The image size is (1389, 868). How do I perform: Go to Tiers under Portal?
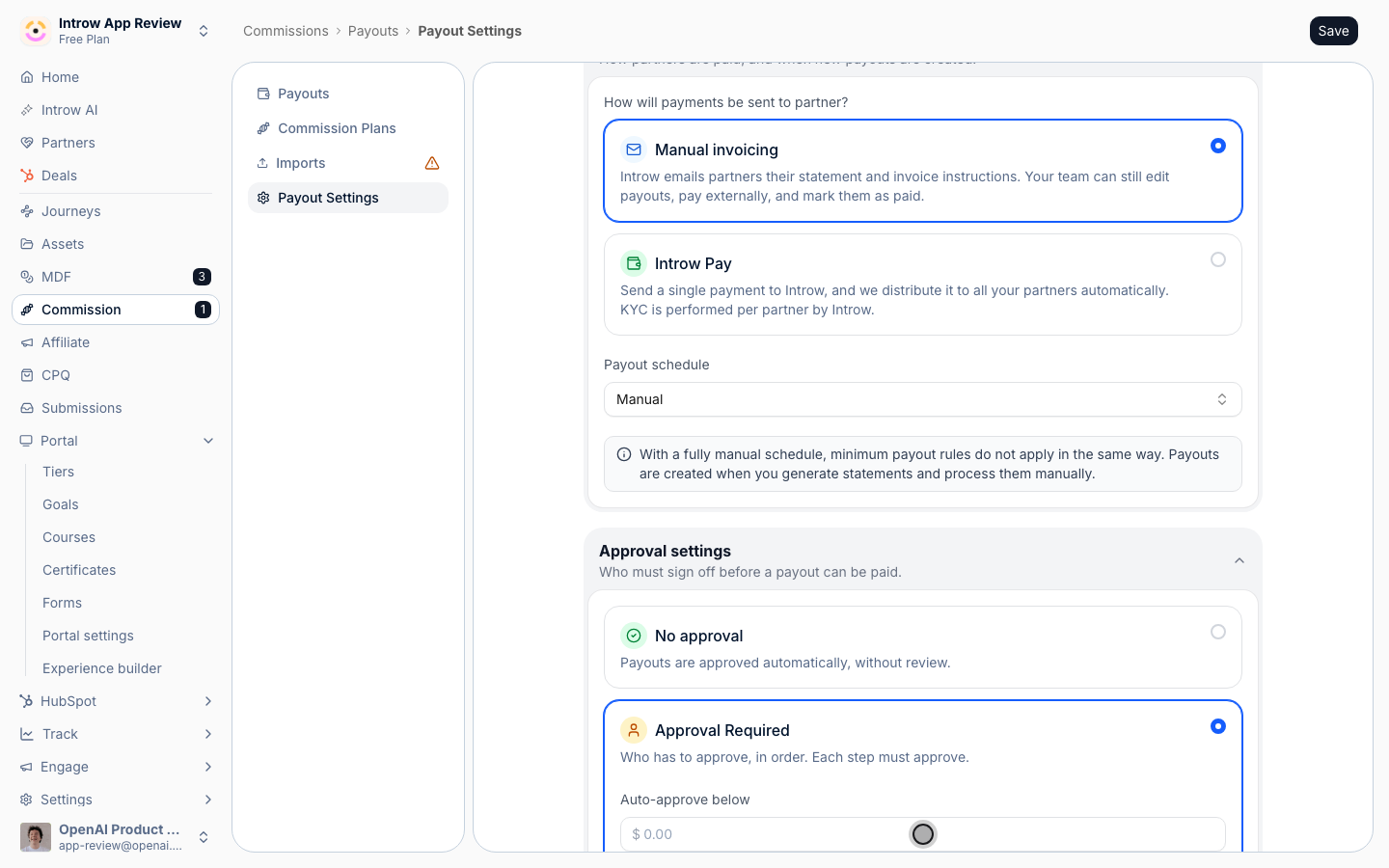pyautogui.click(x=59, y=472)
